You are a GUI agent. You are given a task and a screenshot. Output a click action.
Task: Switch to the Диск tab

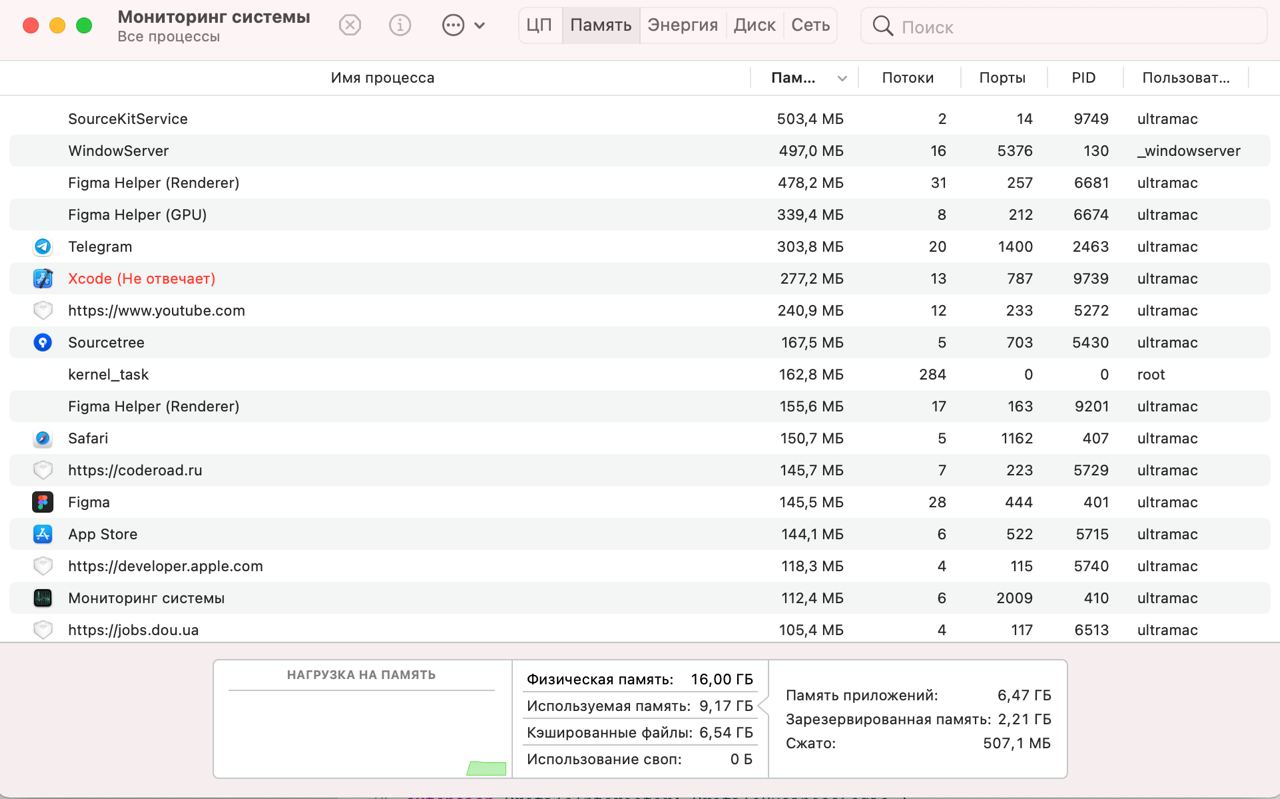[x=755, y=25]
